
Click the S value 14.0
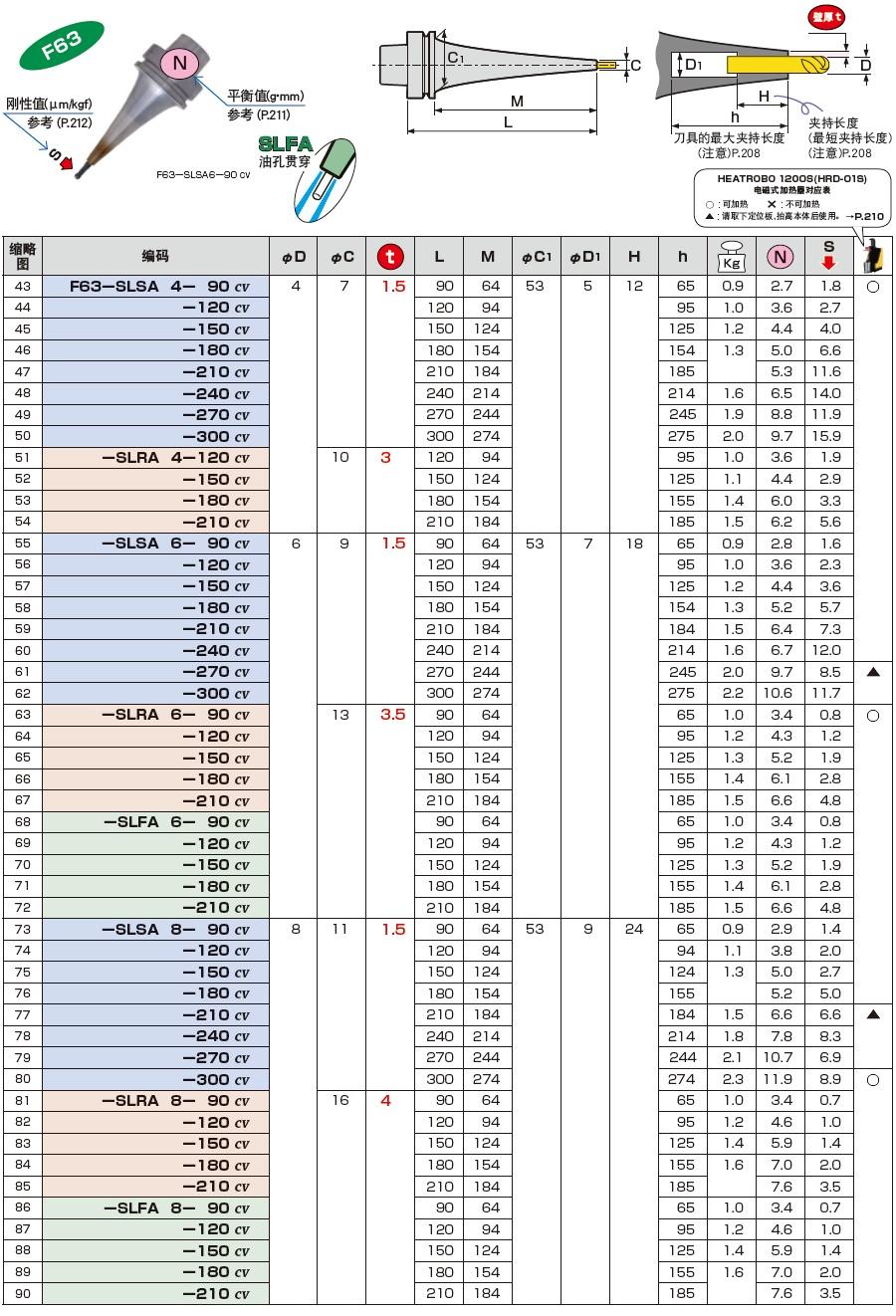pyautogui.click(x=826, y=393)
